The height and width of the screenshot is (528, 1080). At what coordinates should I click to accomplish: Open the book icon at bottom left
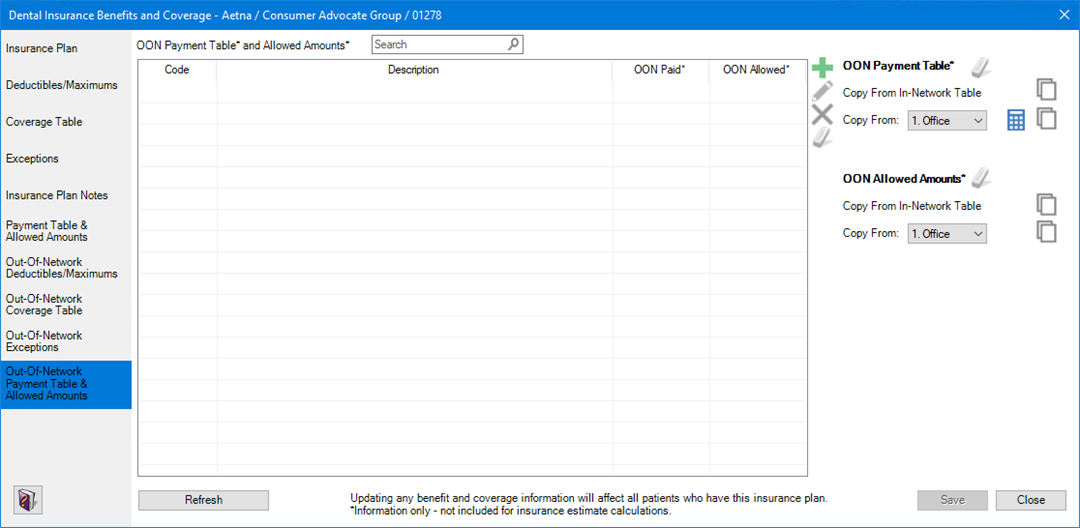click(26, 499)
